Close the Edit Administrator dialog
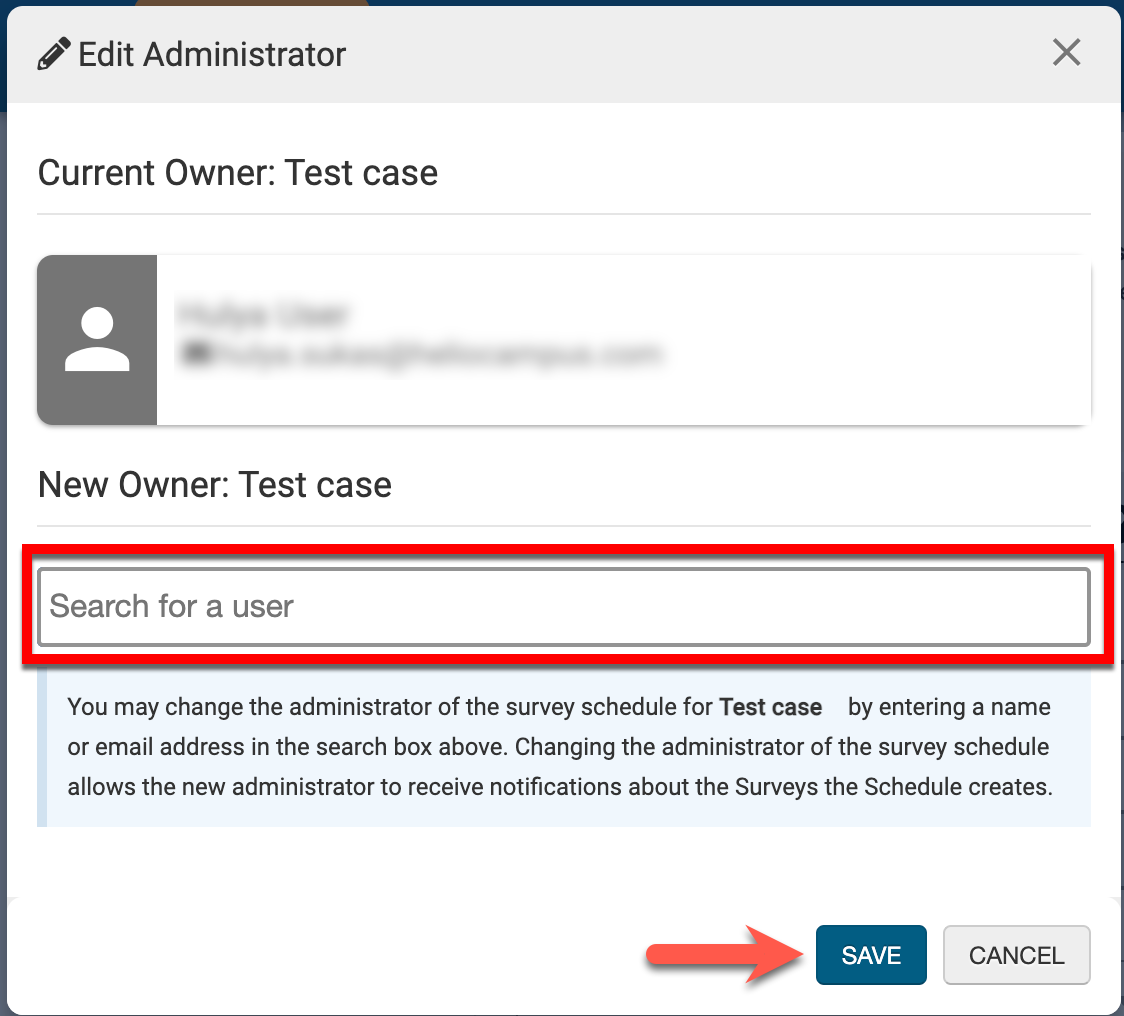 [x=1066, y=53]
